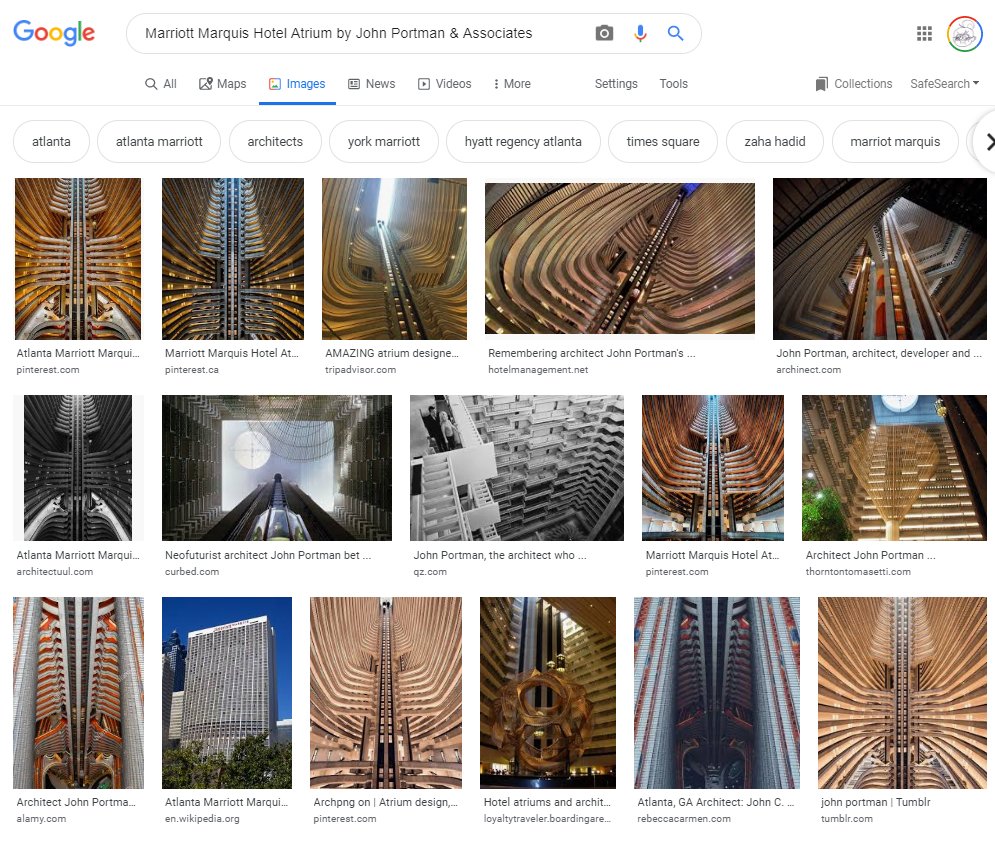
Task: Filter by 'atlanta marriott' chip
Action: pos(159,142)
